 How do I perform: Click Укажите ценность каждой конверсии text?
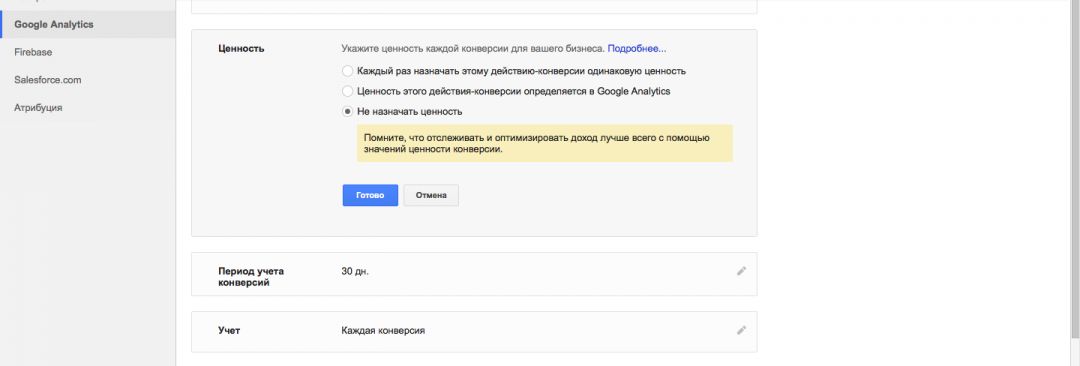(472, 49)
